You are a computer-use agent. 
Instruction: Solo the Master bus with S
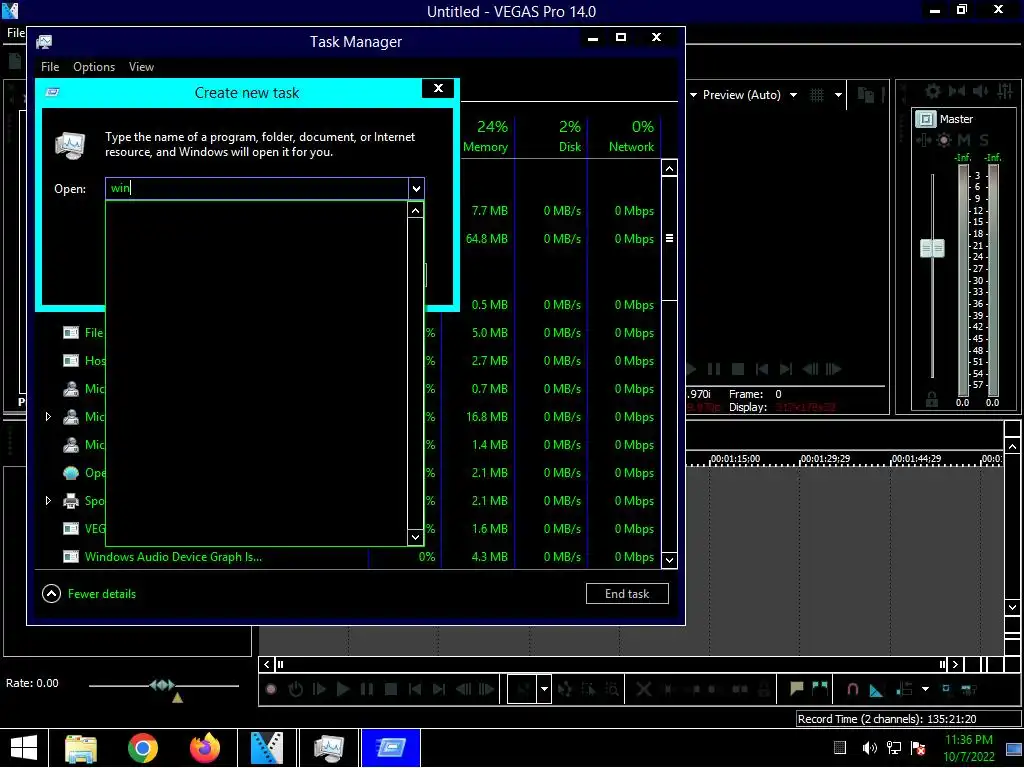[984, 140]
